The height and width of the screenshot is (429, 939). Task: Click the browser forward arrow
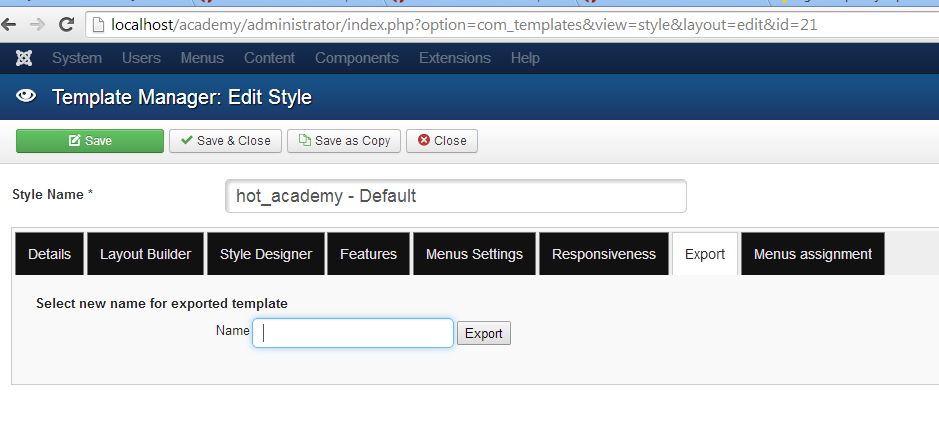(37, 25)
